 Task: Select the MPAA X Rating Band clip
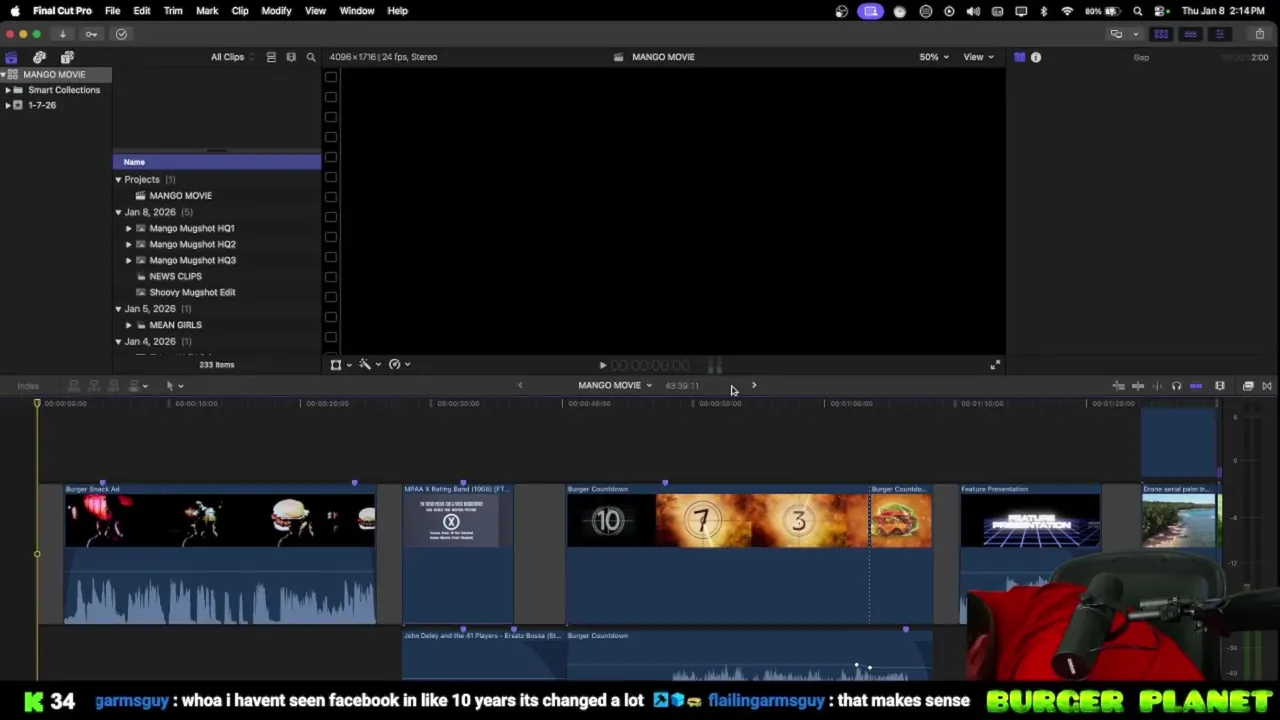(458, 554)
